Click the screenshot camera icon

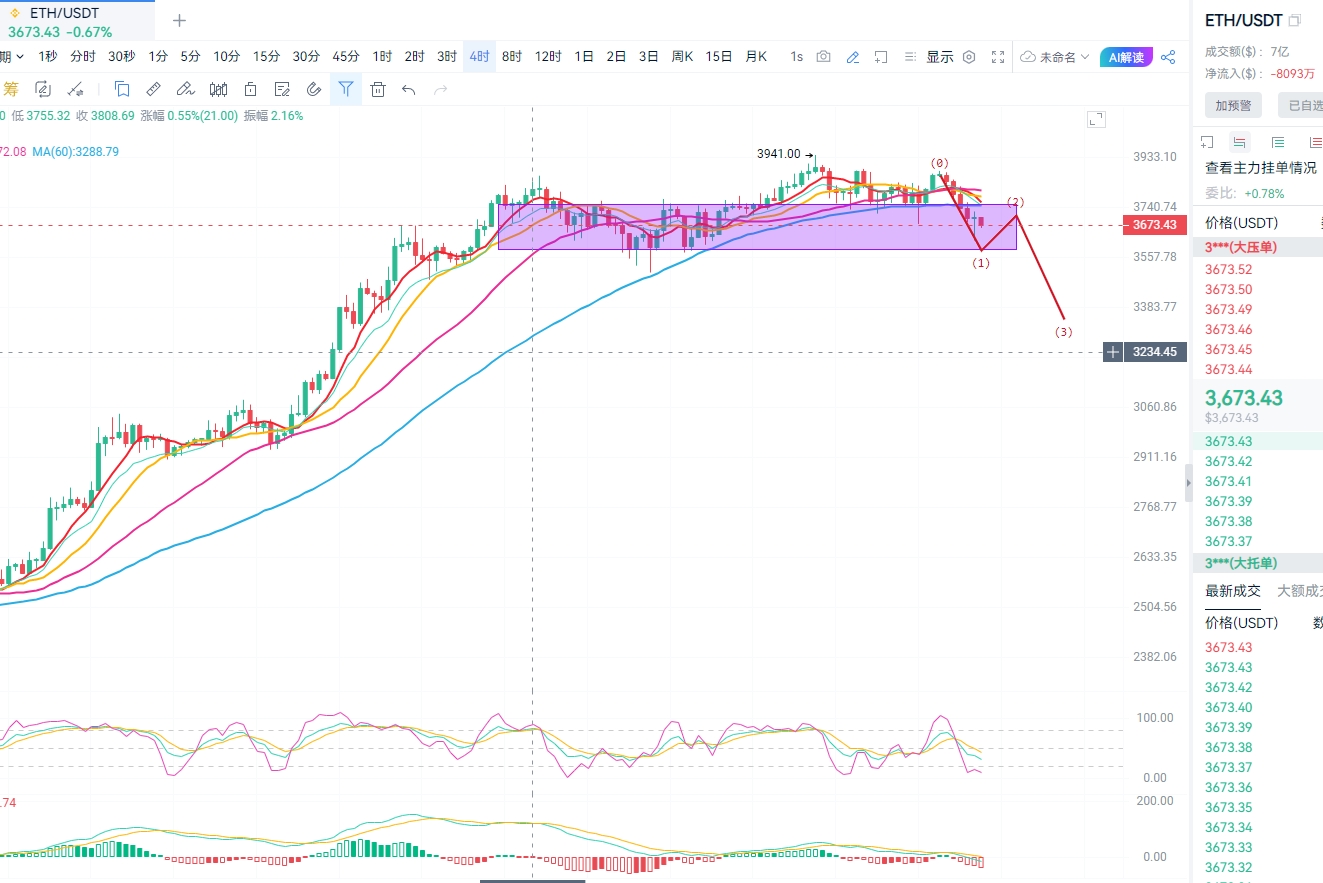[x=823, y=57]
